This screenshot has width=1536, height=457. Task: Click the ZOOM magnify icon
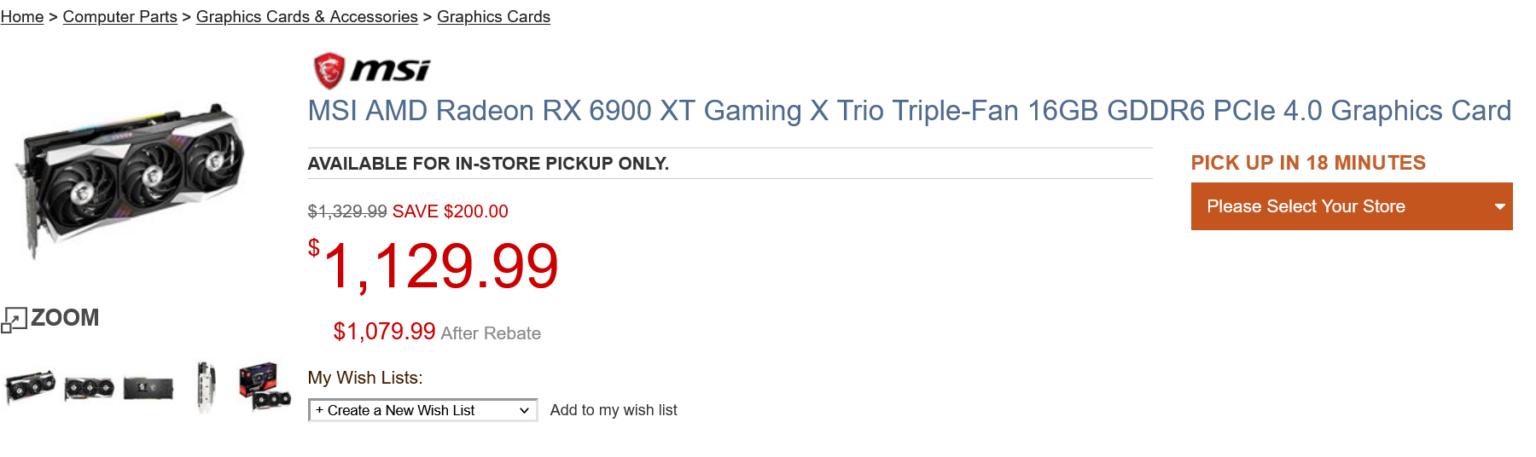click(15, 320)
